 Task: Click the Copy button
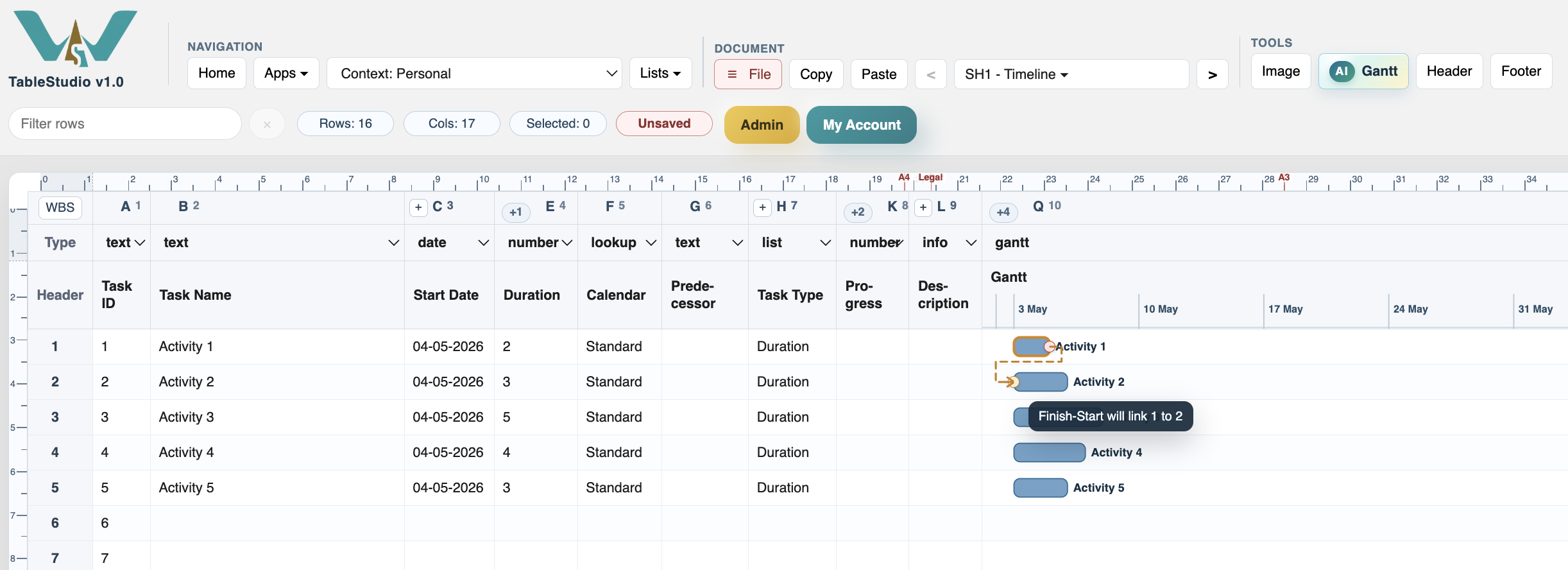(816, 74)
